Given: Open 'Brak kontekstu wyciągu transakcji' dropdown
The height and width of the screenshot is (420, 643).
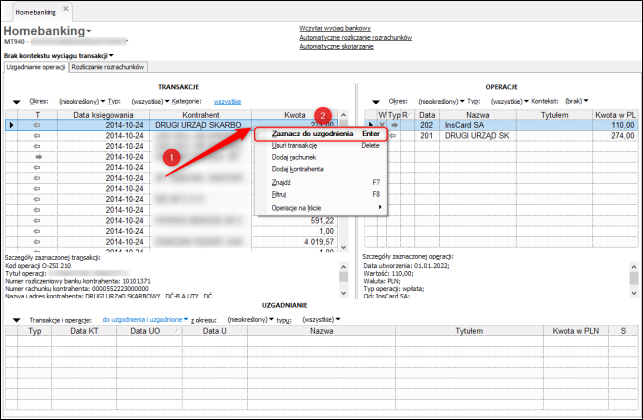Looking at the screenshot, I should (111, 55).
